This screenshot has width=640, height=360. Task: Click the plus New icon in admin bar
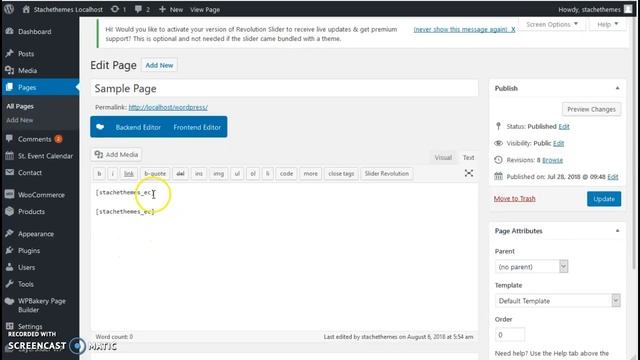(x=162, y=9)
